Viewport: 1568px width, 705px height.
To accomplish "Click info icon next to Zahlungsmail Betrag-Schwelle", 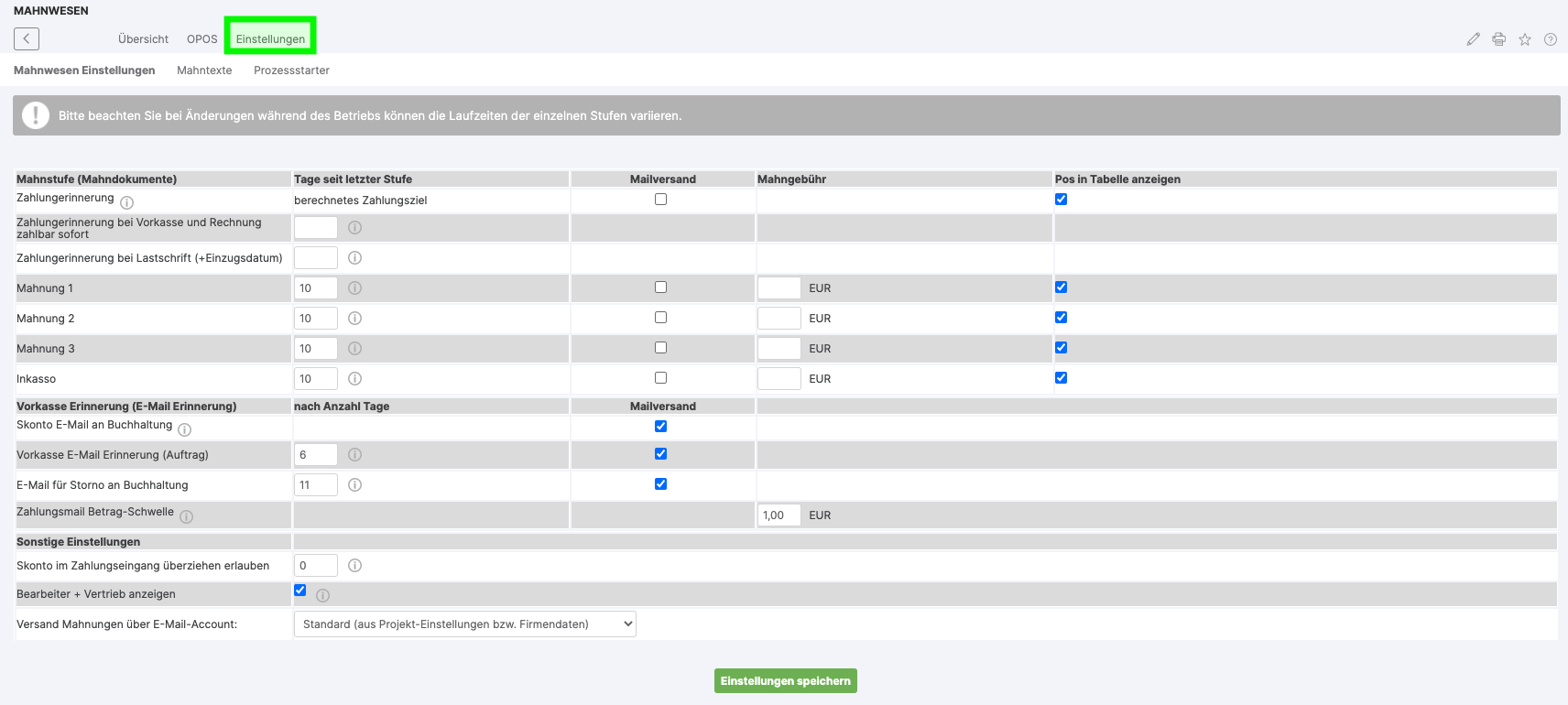I will coord(187,516).
